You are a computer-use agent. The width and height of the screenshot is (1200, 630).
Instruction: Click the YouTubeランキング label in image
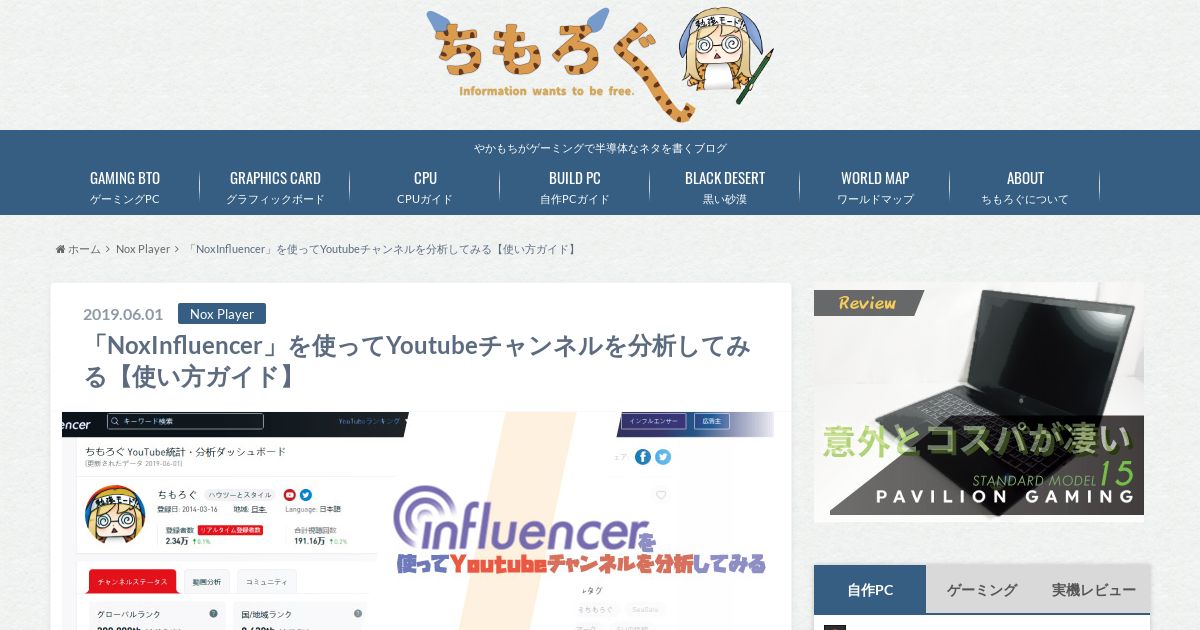368,421
